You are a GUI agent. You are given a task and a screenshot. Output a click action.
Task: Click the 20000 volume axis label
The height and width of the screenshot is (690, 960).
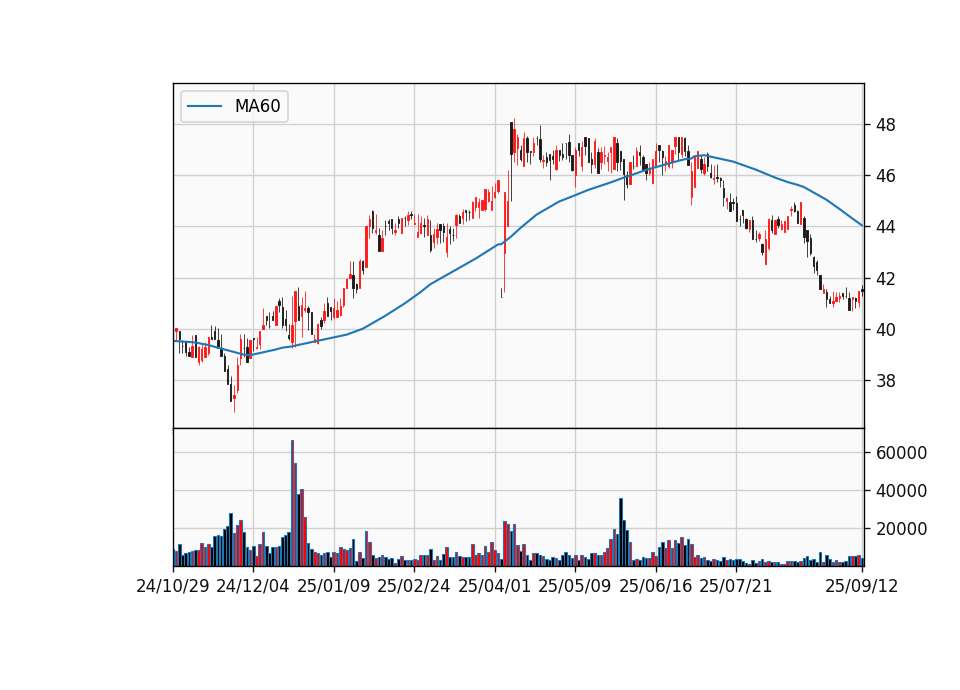click(x=902, y=529)
